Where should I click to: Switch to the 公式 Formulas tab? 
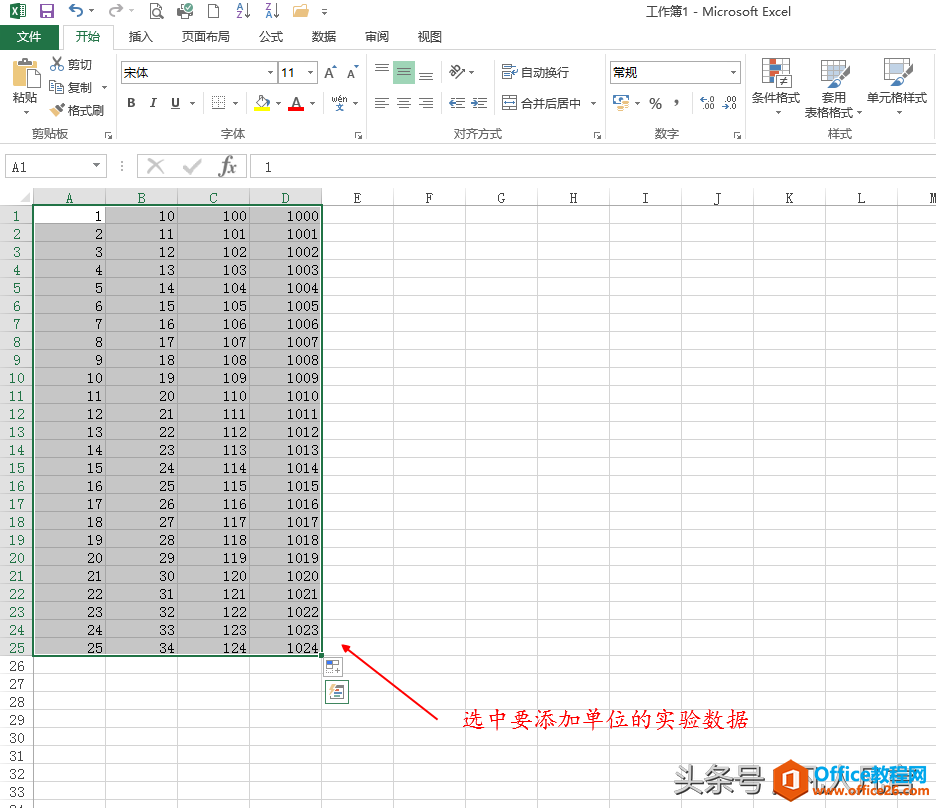270,36
